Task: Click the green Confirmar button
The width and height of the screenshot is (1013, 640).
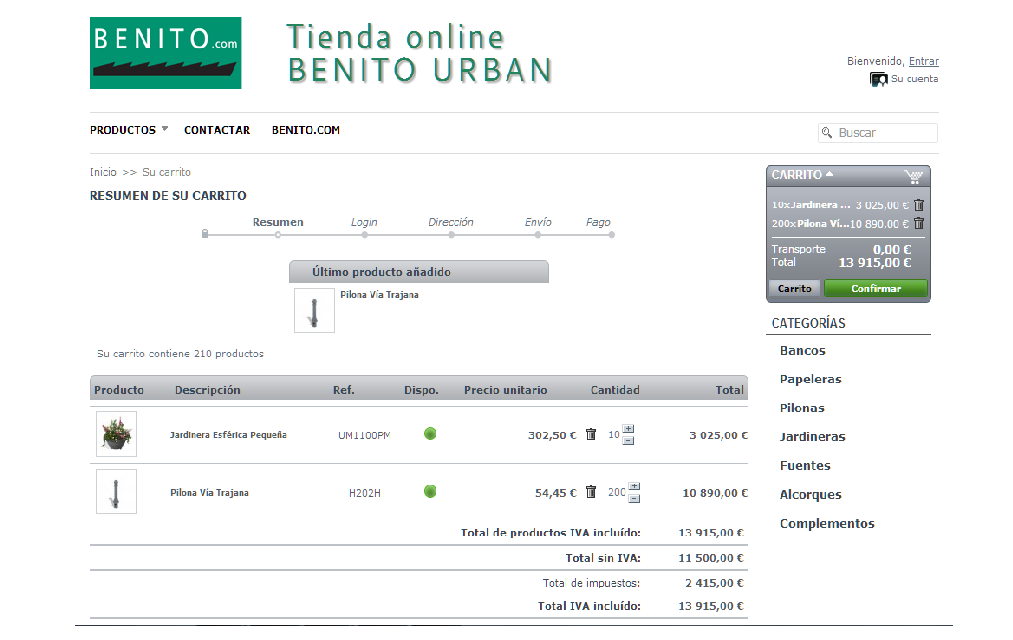Action: (x=876, y=289)
